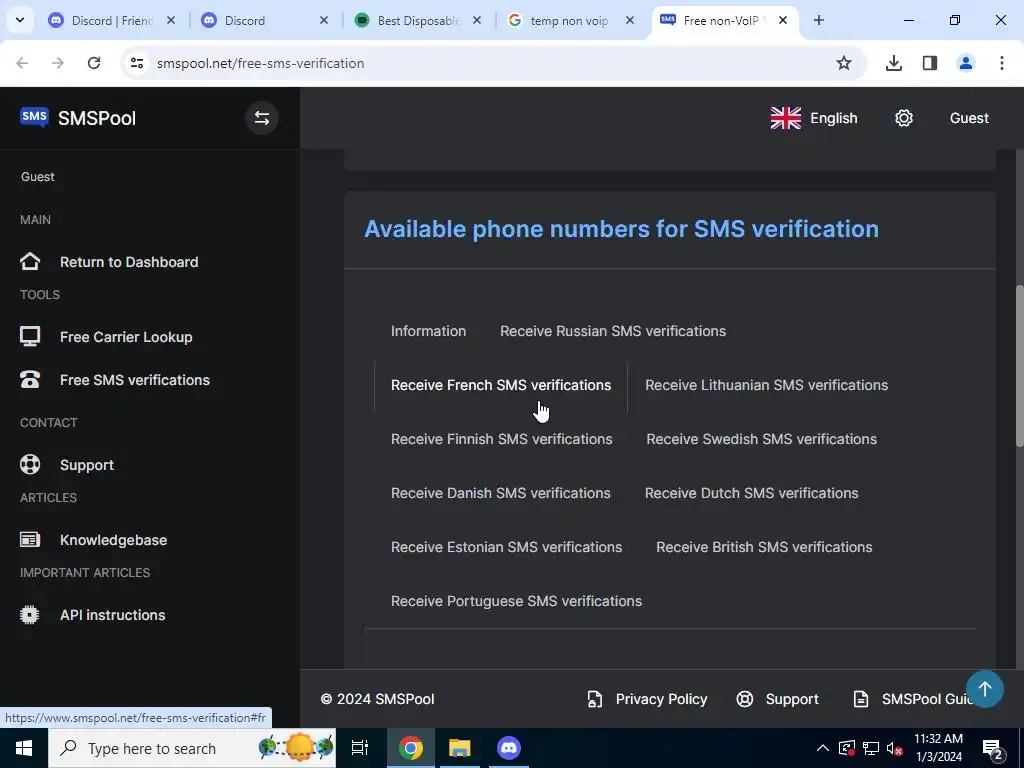Select Receive British SMS verifications tab
Viewport: 1024px width, 768px height.
click(x=764, y=547)
